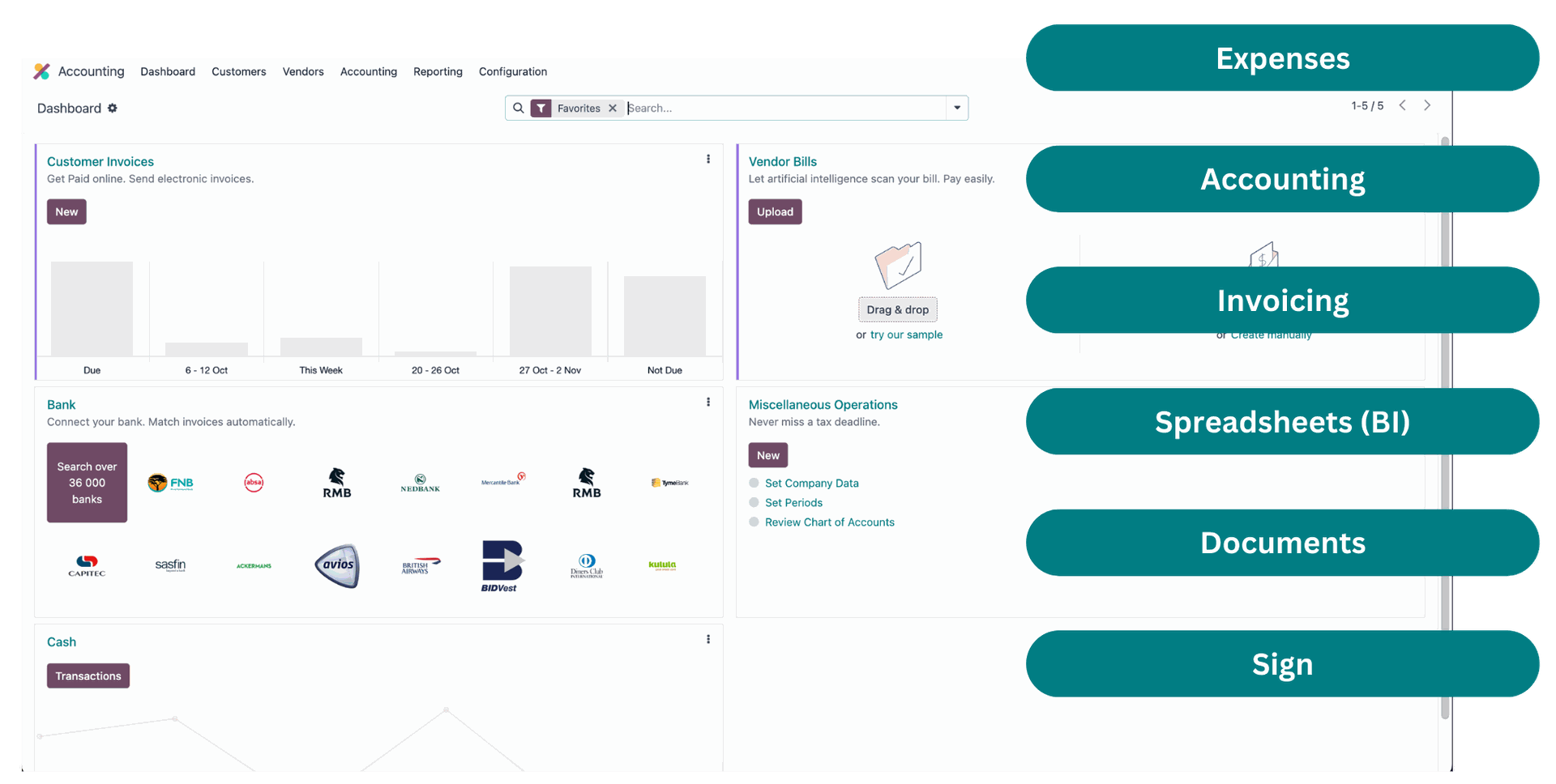Click the BIDVest logo
Viewport: 1556px width, 784px height.
point(502,566)
